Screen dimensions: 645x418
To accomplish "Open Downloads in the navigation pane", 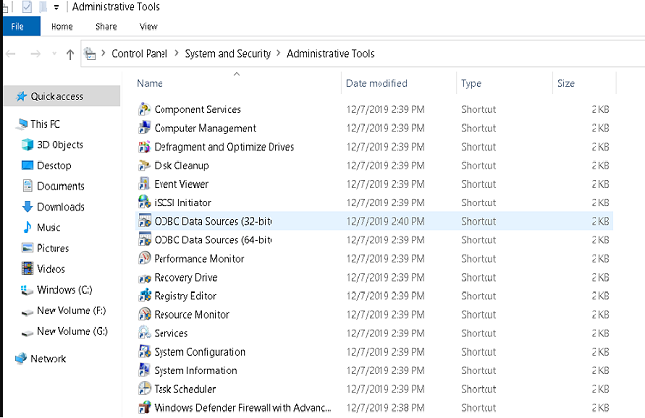I will [53, 207].
